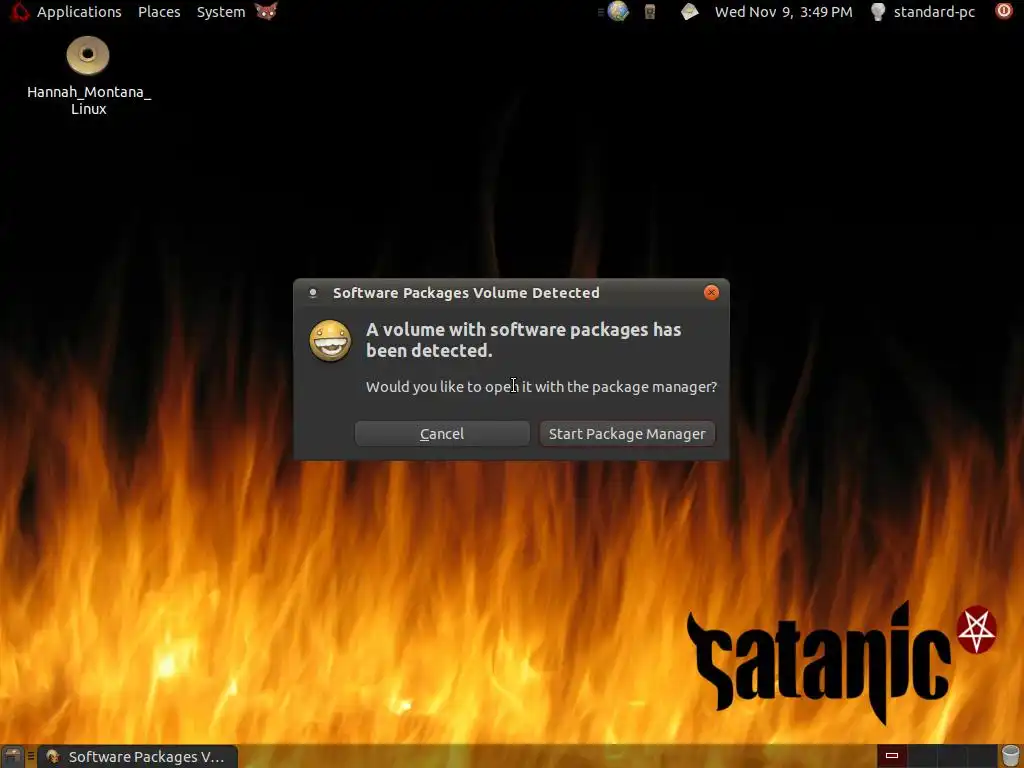This screenshot has height=768, width=1024.
Task: Click the red distro logo beside Applications
Action: coord(20,12)
